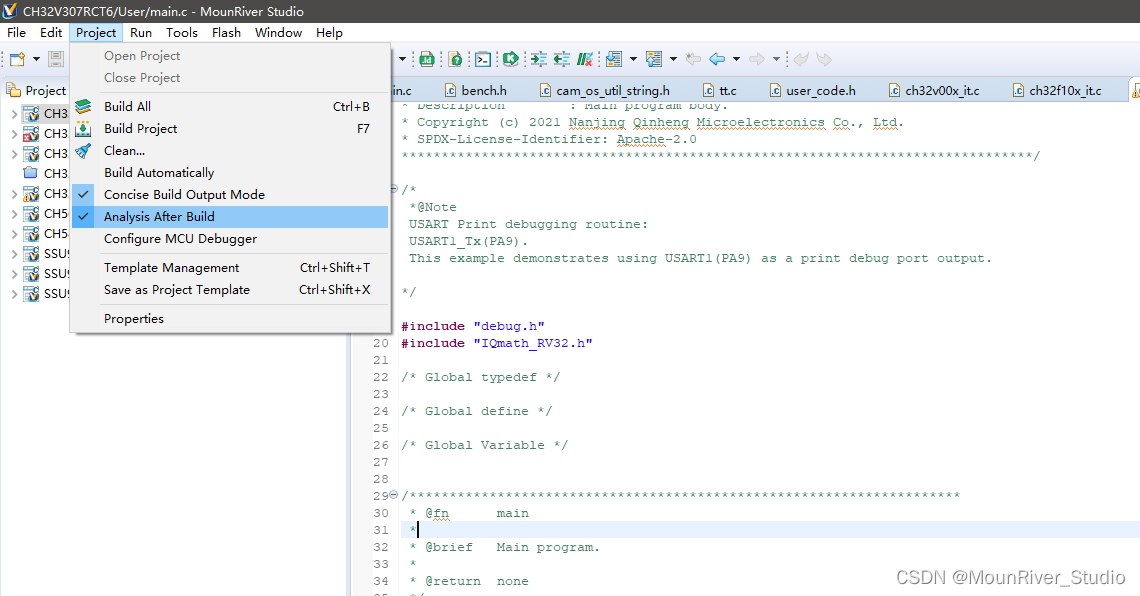This screenshot has width=1140, height=596.
Task: Click the bench.h tab file icon
Action: pyautogui.click(x=450, y=90)
